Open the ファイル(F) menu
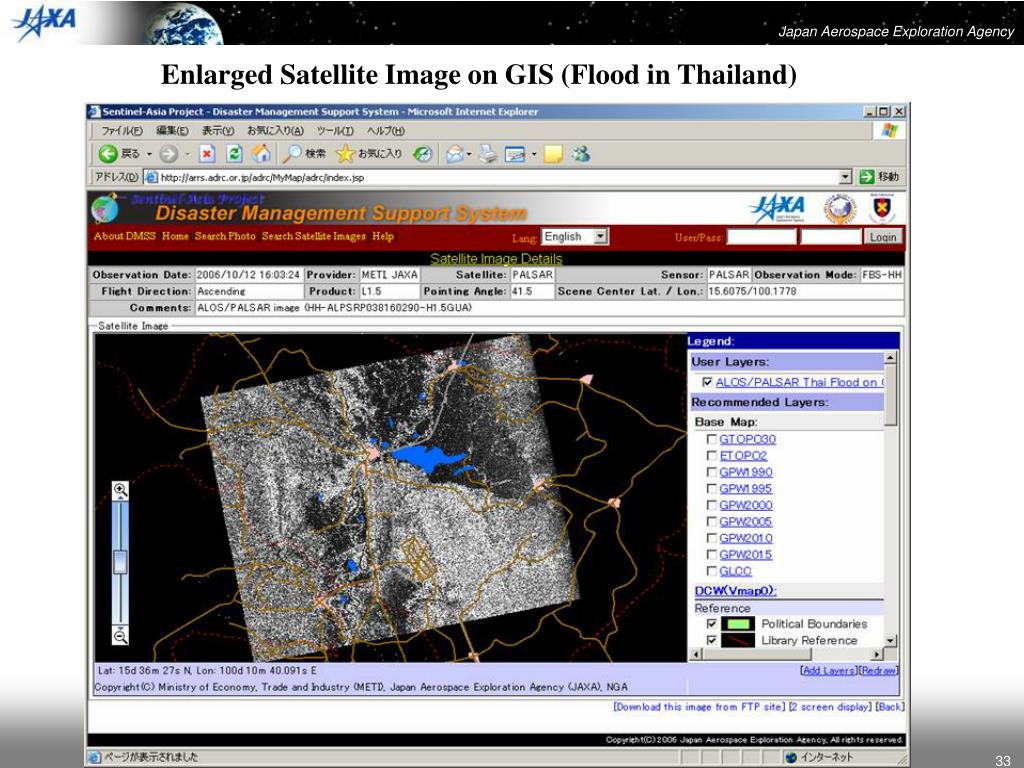This screenshot has width=1024, height=768. pos(121,131)
